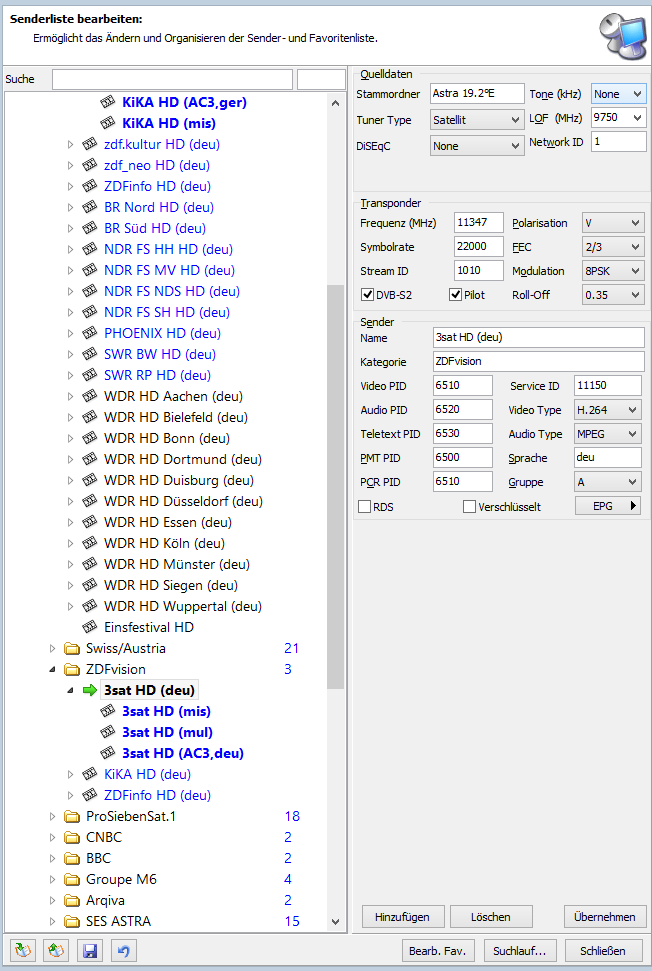
Task: Click the film icon beside Einsfestival HD
Action: pyautogui.click(x=90, y=627)
